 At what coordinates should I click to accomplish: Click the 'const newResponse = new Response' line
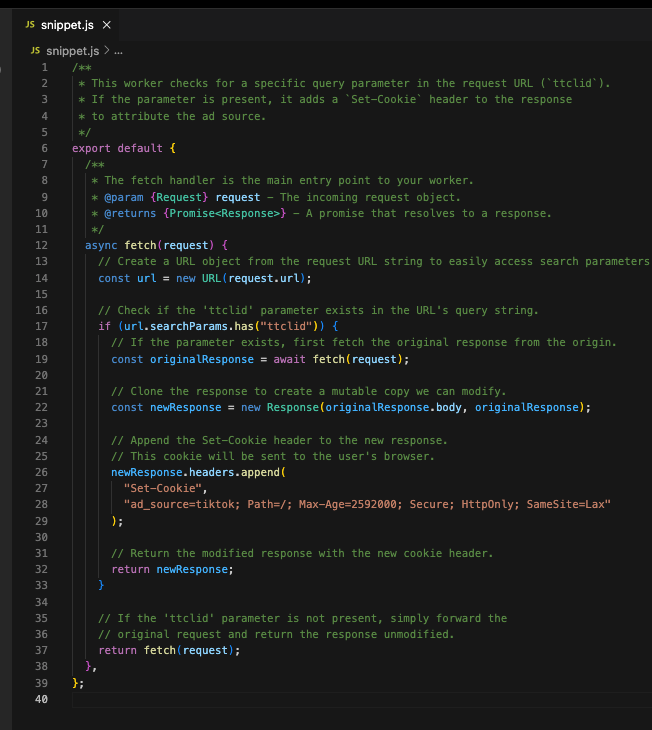pos(351,407)
